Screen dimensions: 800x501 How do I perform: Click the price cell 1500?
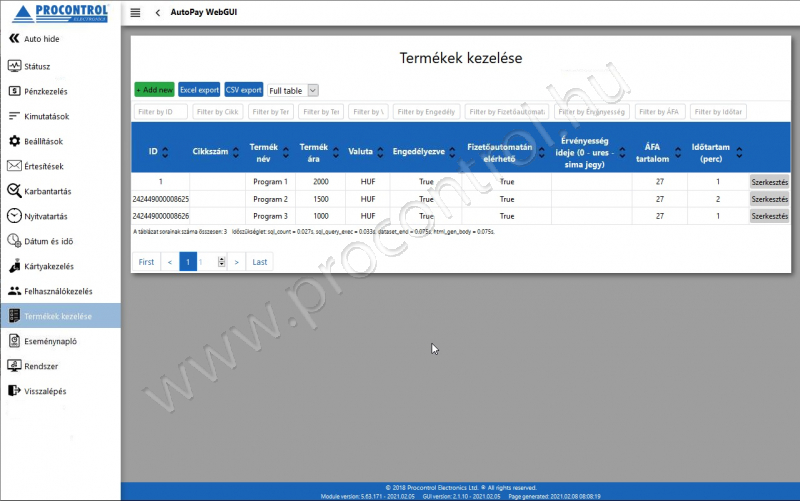(321, 199)
